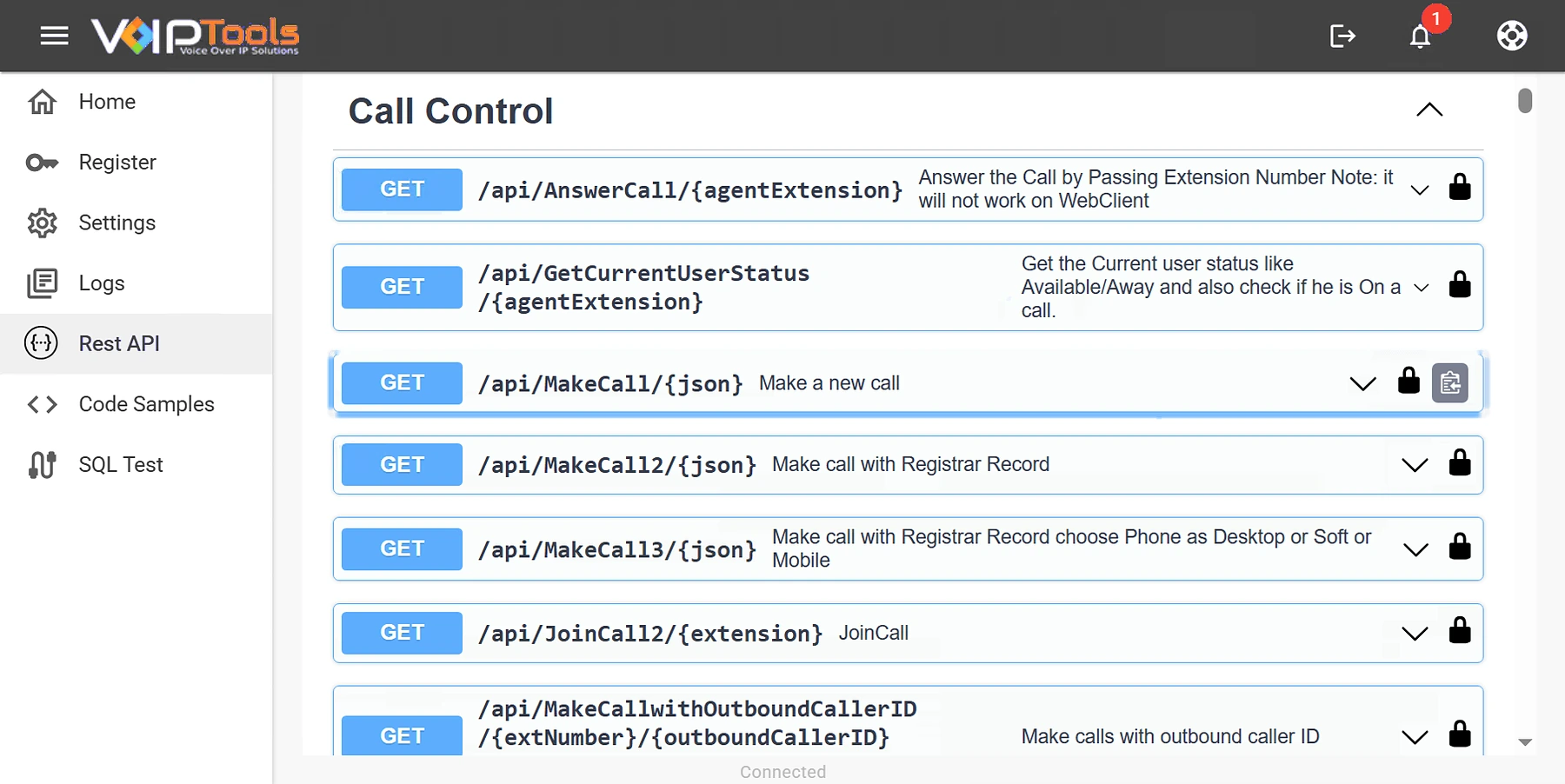Expand the MakeCall2 endpoint chevron

[1415, 465]
